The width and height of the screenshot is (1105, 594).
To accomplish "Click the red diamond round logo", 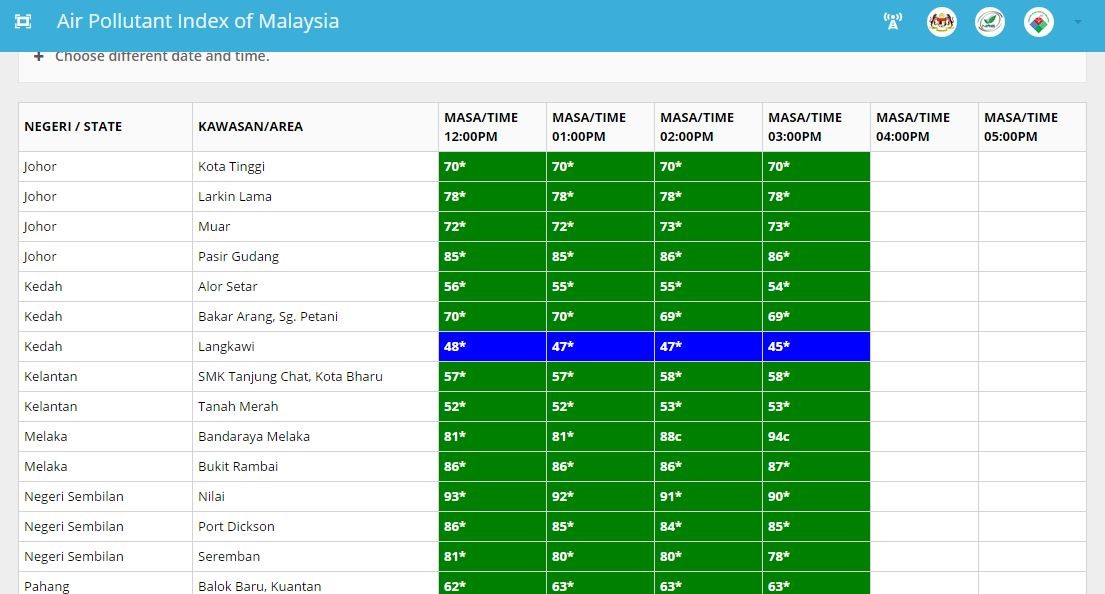I will click(x=1039, y=22).
